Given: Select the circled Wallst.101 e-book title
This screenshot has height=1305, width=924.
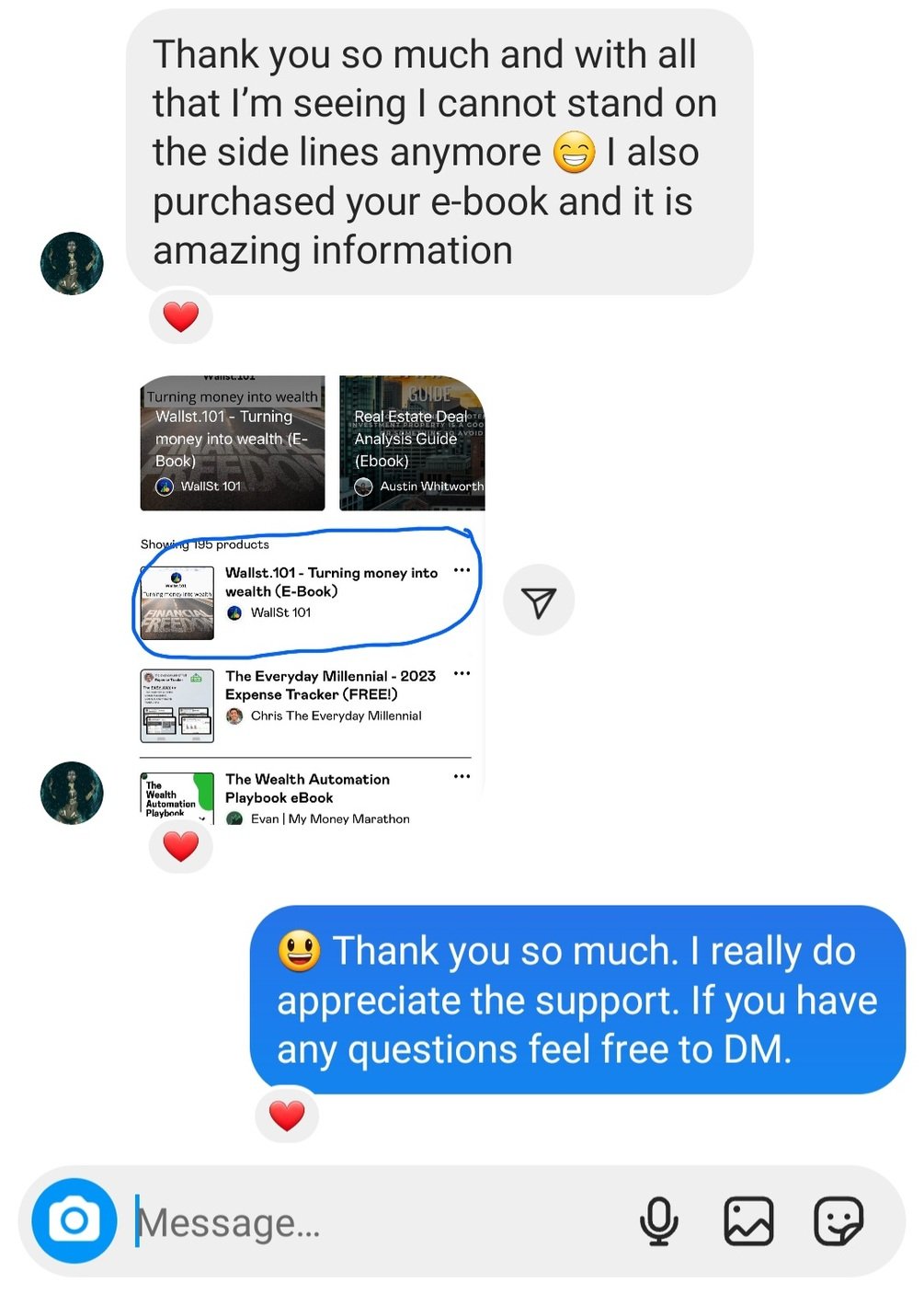Looking at the screenshot, I should pos(332,581).
